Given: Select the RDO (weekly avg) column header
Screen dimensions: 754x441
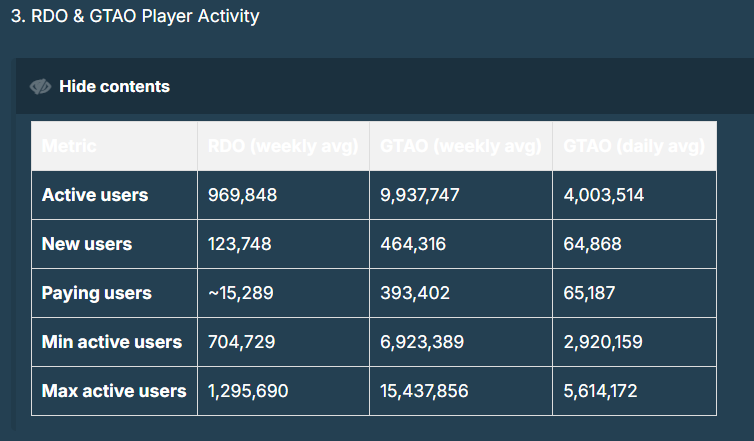Looking at the screenshot, I should coord(283,146).
